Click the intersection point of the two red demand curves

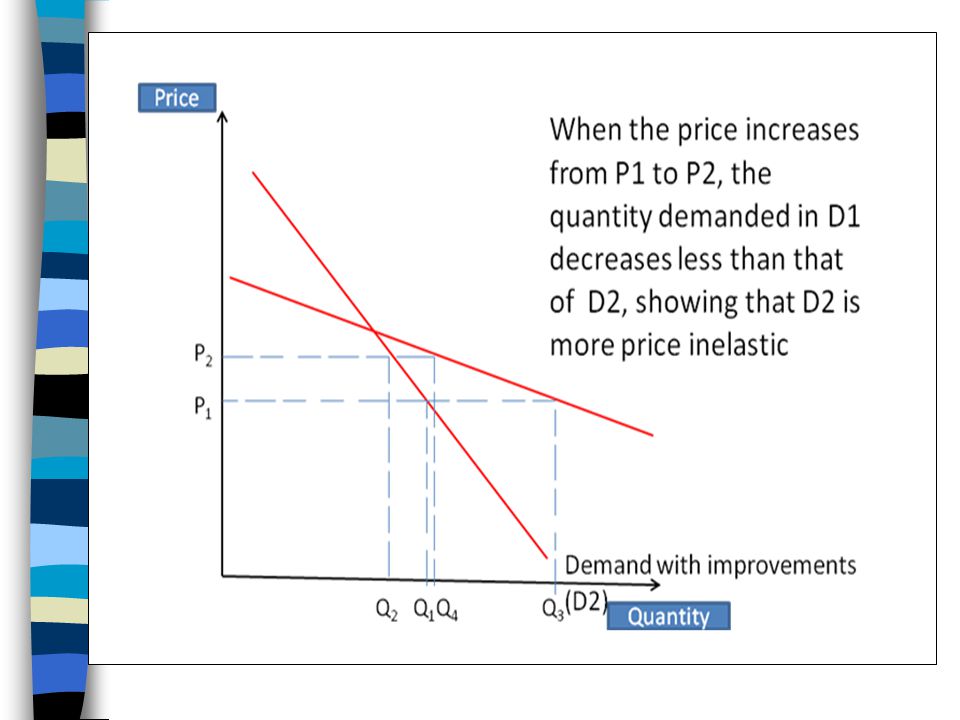tap(374, 331)
